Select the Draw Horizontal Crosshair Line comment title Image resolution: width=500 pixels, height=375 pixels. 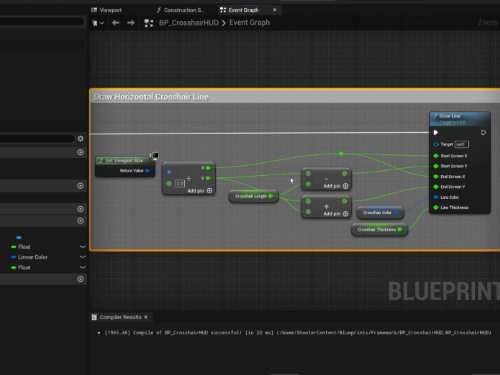(151, 97)
